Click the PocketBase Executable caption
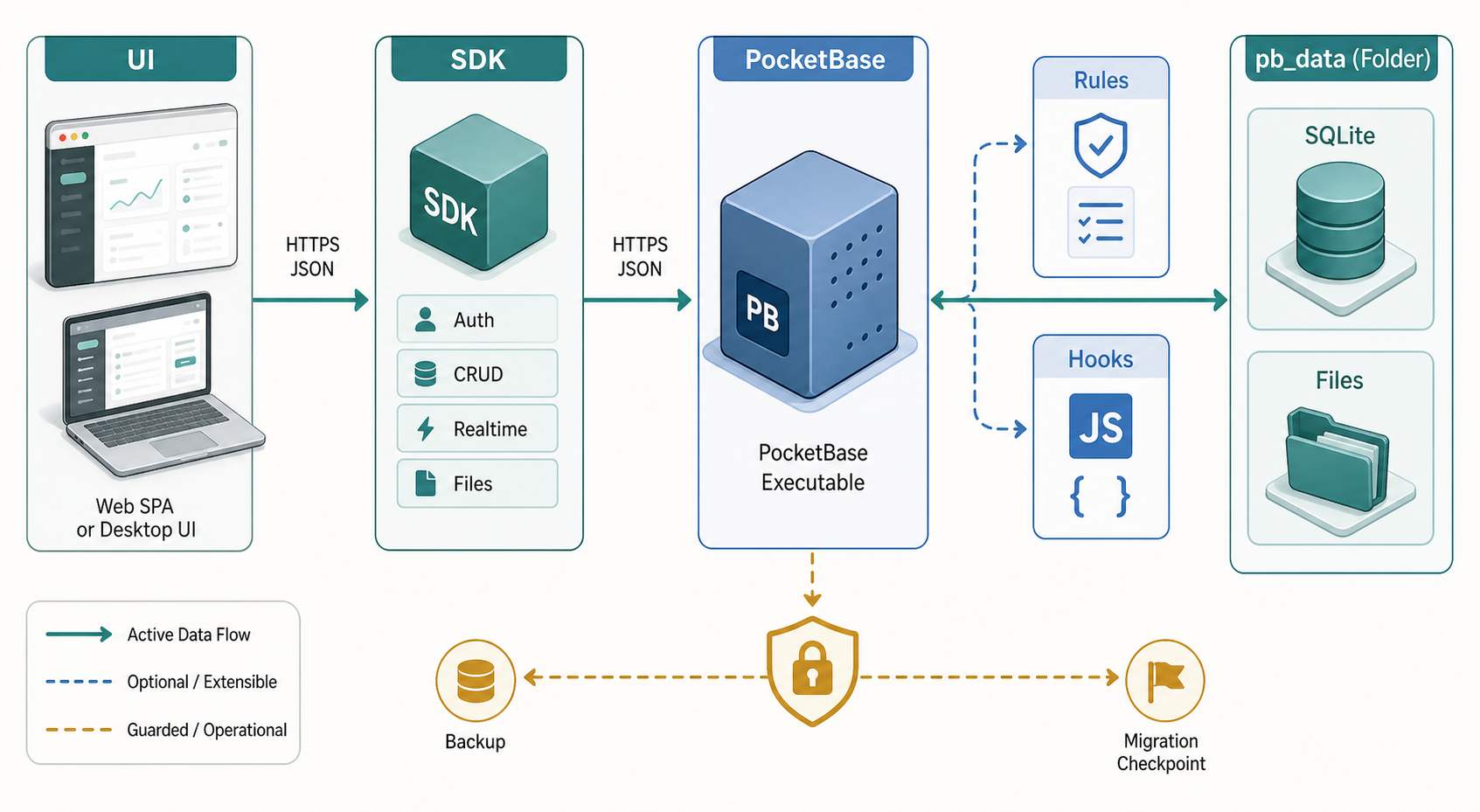This screenshot has width=1480, height=812. 813,468
